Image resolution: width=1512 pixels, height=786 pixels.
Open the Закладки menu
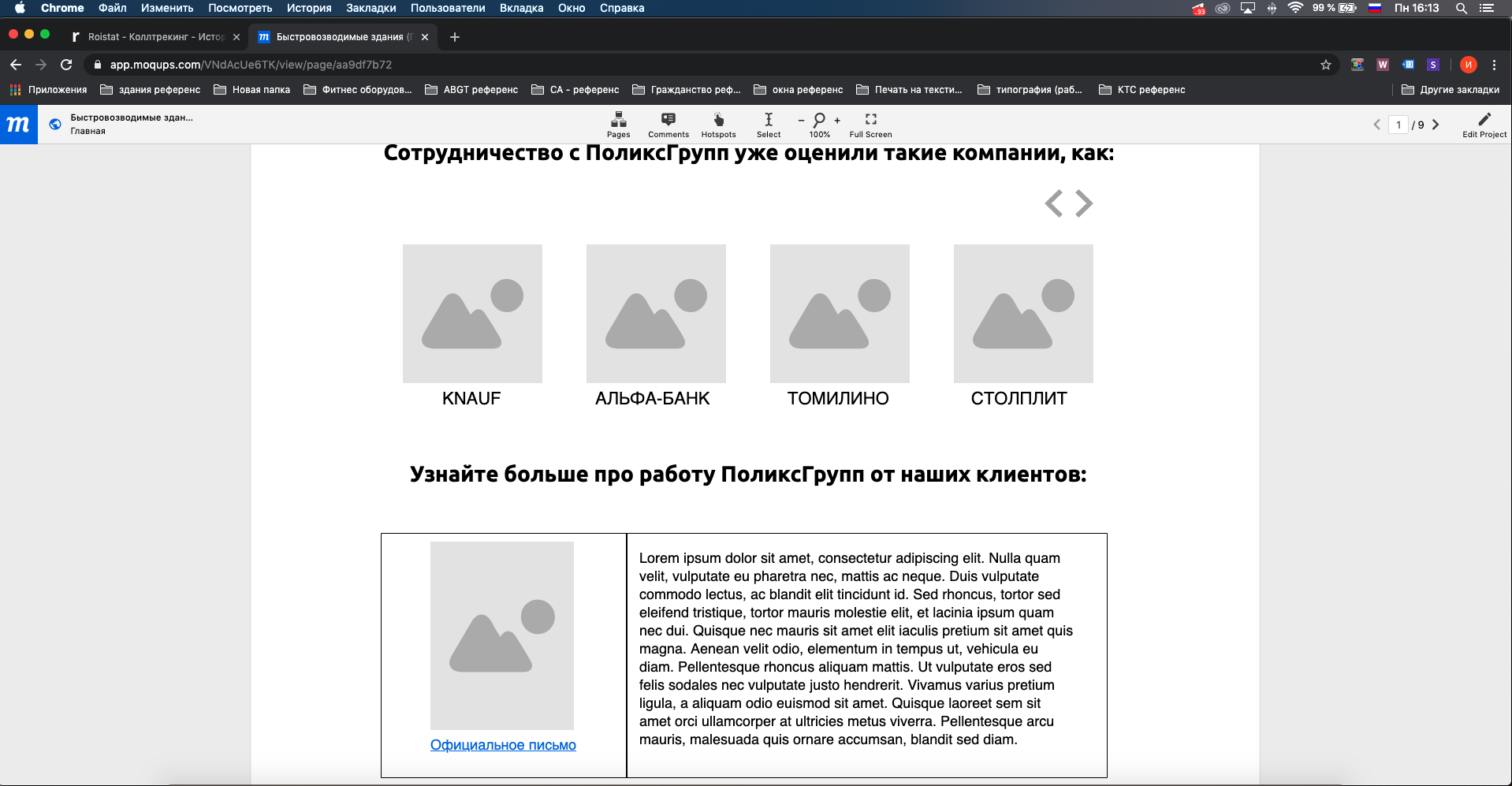click(371, 8)
